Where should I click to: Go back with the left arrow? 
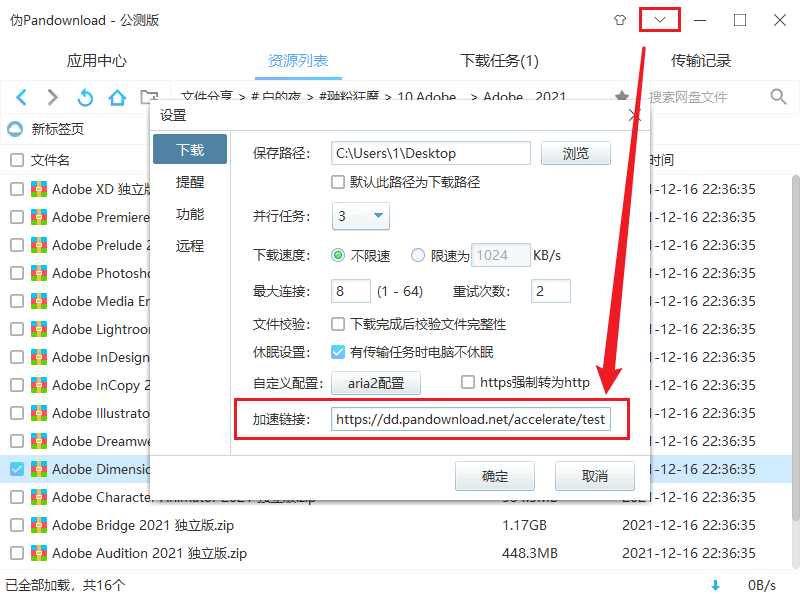(21, 97)
